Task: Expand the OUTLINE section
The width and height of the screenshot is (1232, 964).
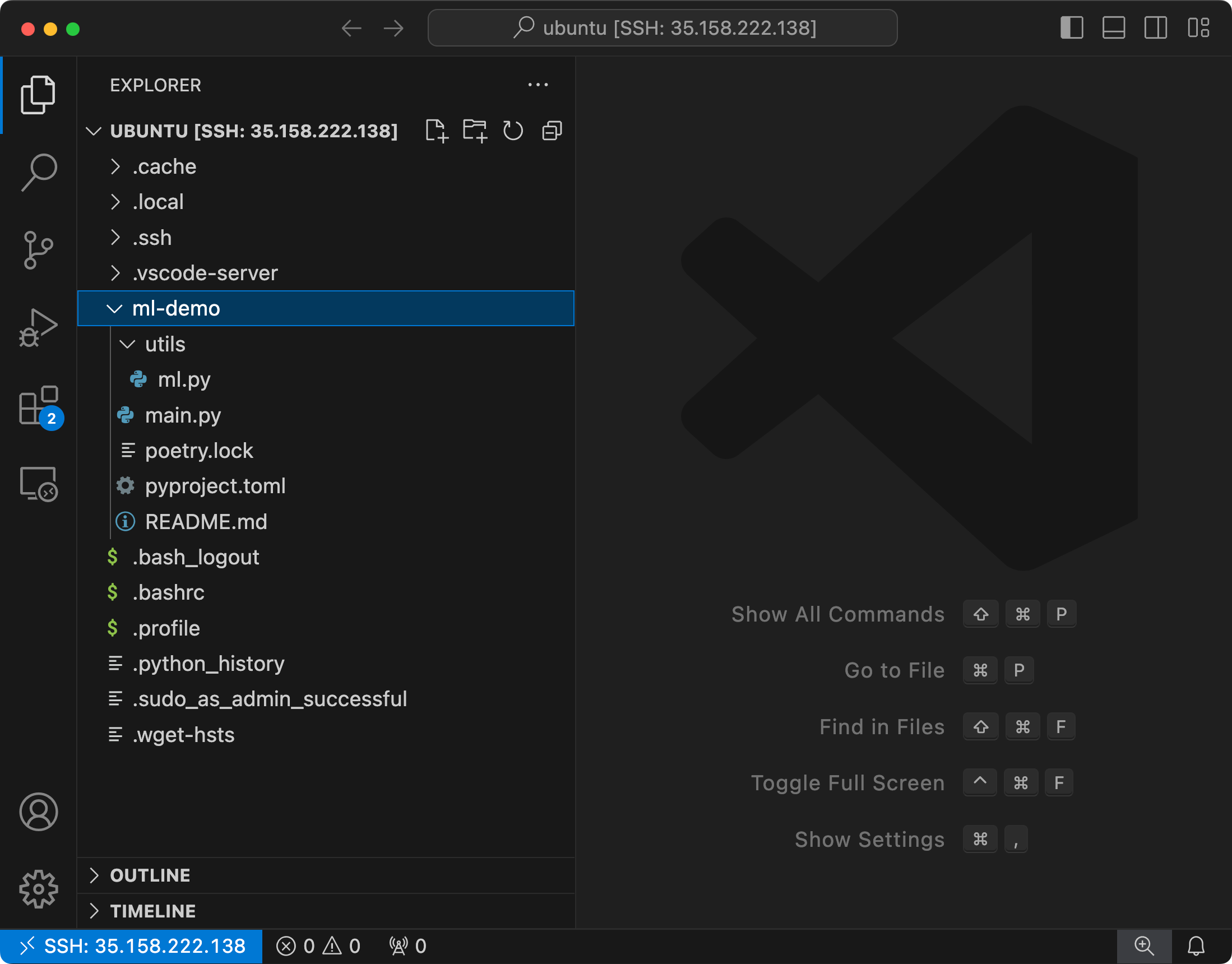Action: point(150,875)
